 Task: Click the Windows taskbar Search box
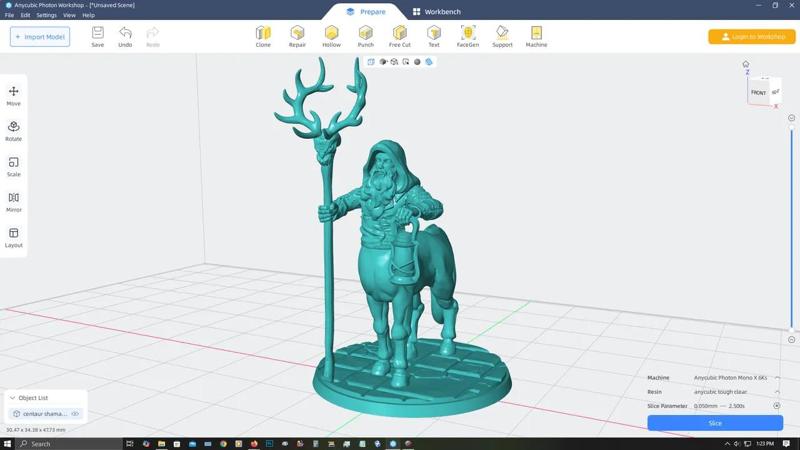[x=69, y=444]
